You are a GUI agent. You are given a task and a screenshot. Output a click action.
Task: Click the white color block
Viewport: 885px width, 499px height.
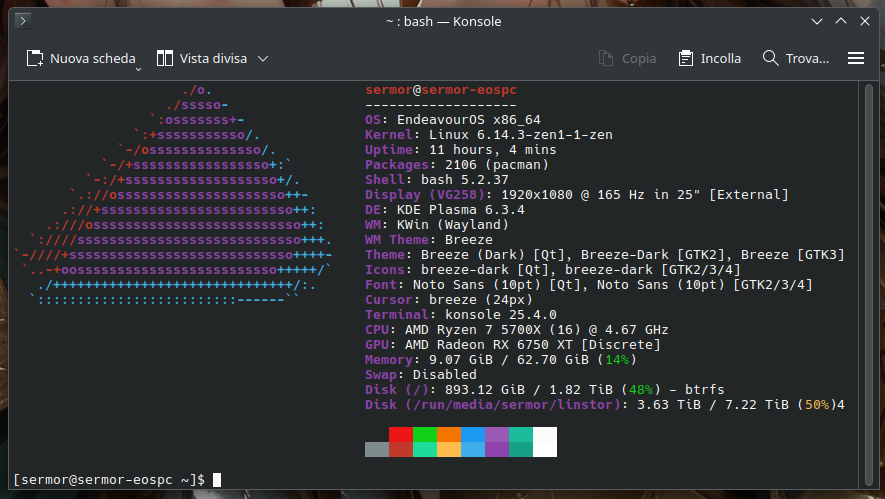[545, 442]
